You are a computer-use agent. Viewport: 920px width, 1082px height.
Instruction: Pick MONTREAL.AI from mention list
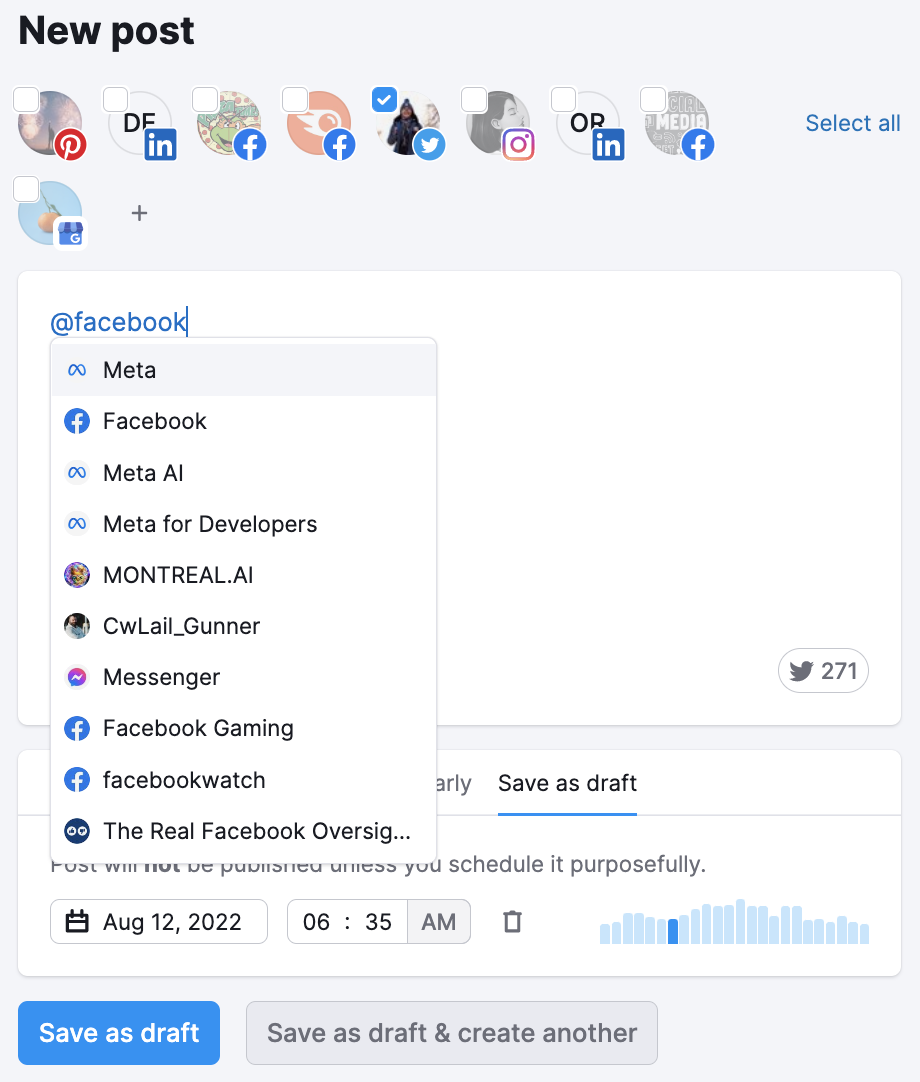(244, 575)
